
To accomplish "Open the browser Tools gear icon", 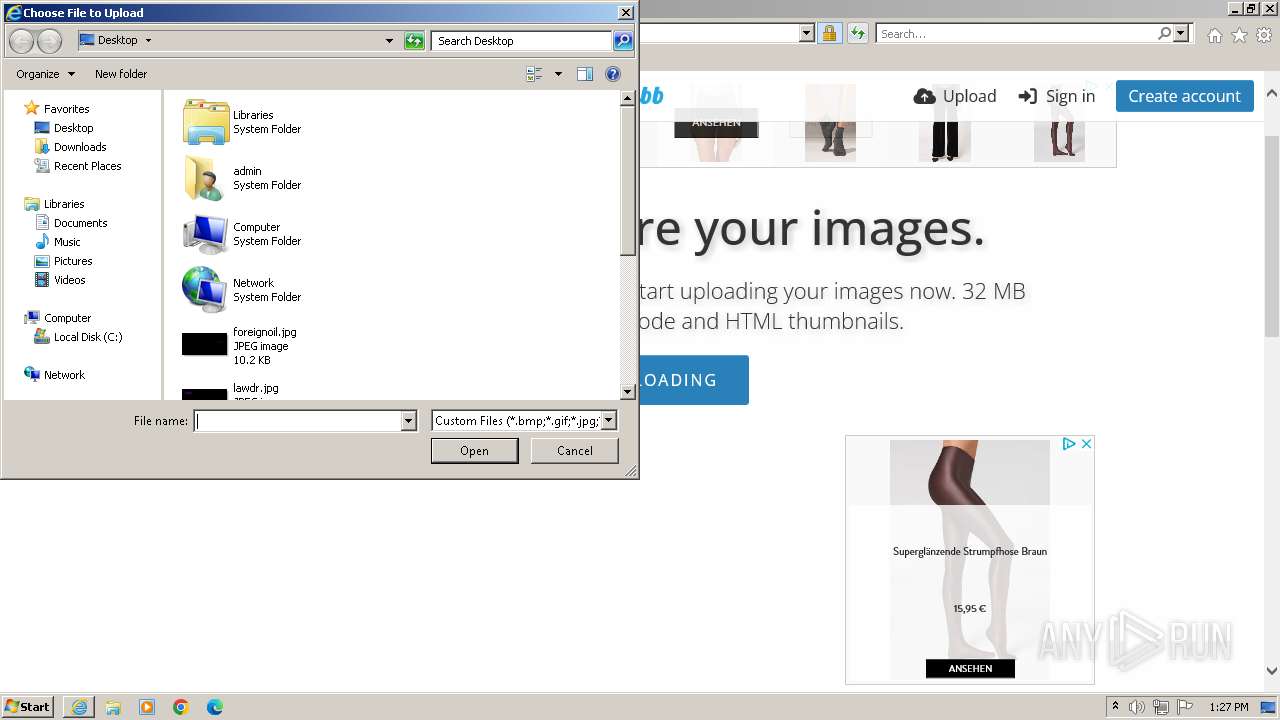I will tap(1264, 35).
